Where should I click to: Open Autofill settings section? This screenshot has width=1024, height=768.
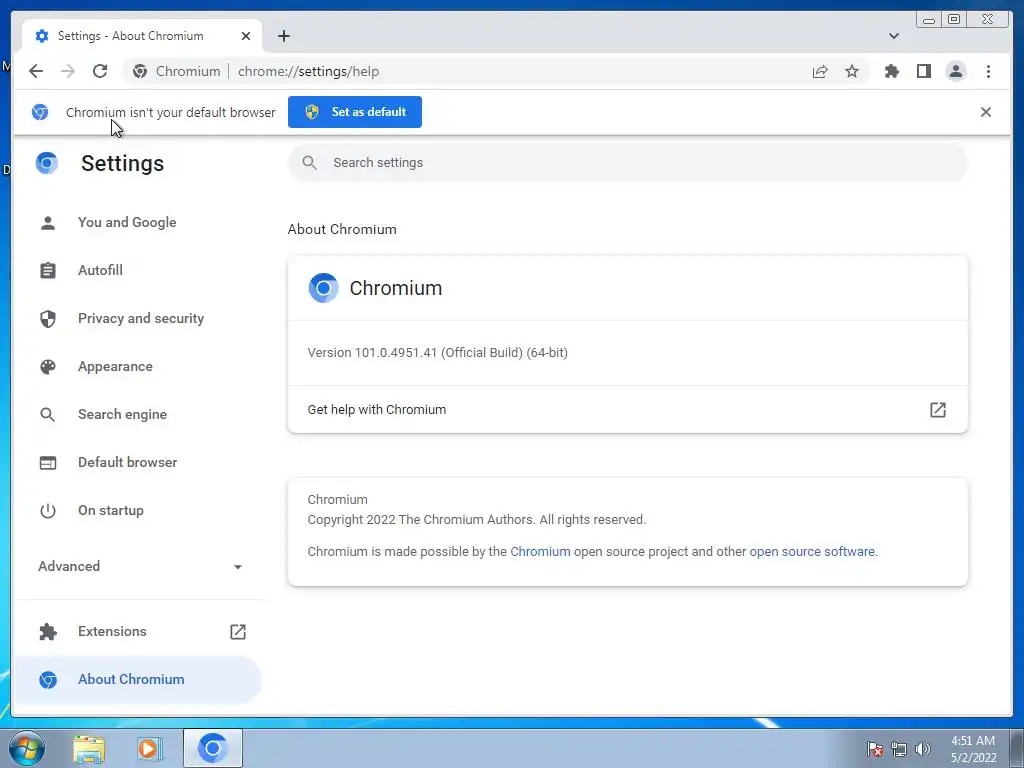[100, 270]
